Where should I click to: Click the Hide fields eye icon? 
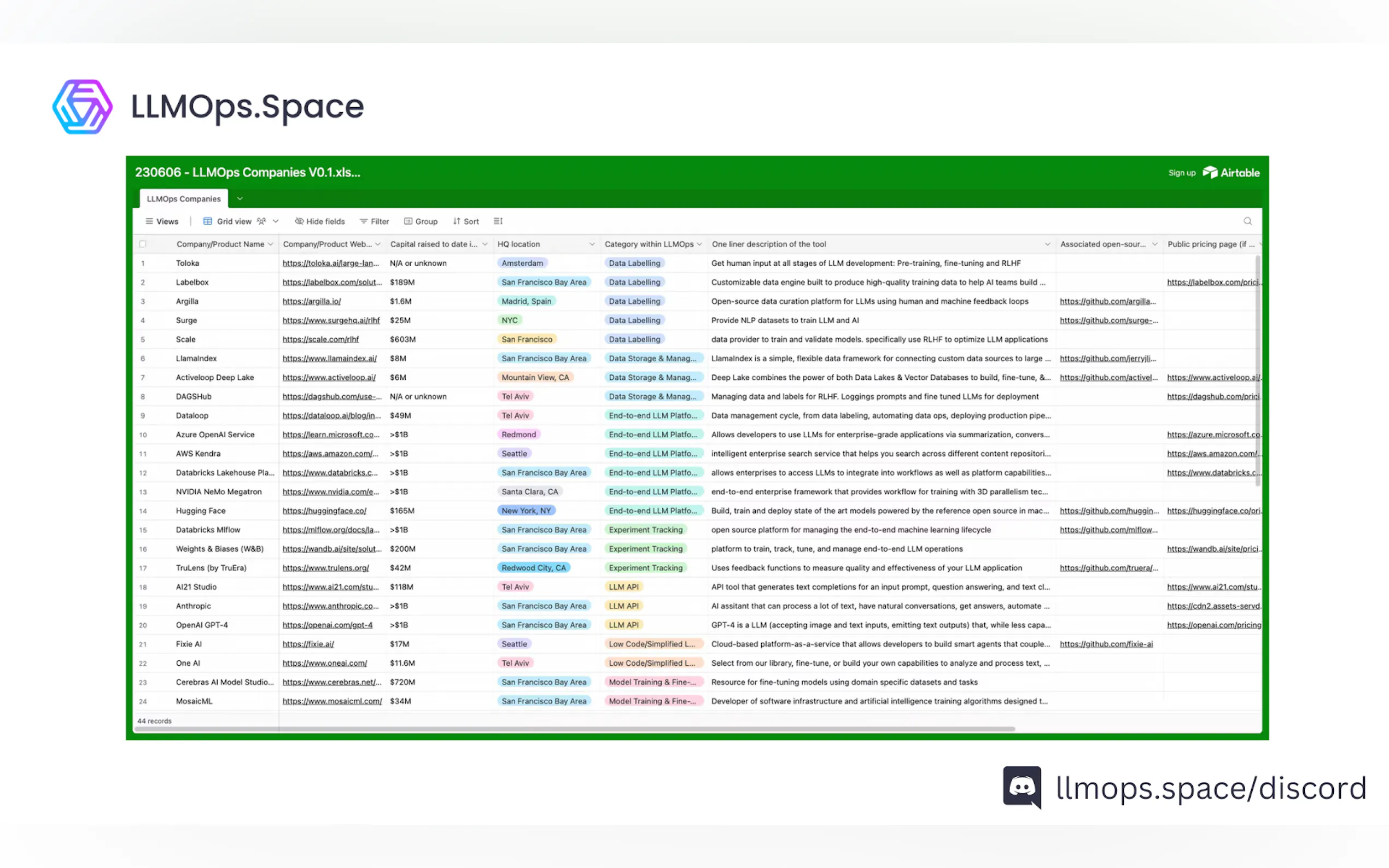299,221
